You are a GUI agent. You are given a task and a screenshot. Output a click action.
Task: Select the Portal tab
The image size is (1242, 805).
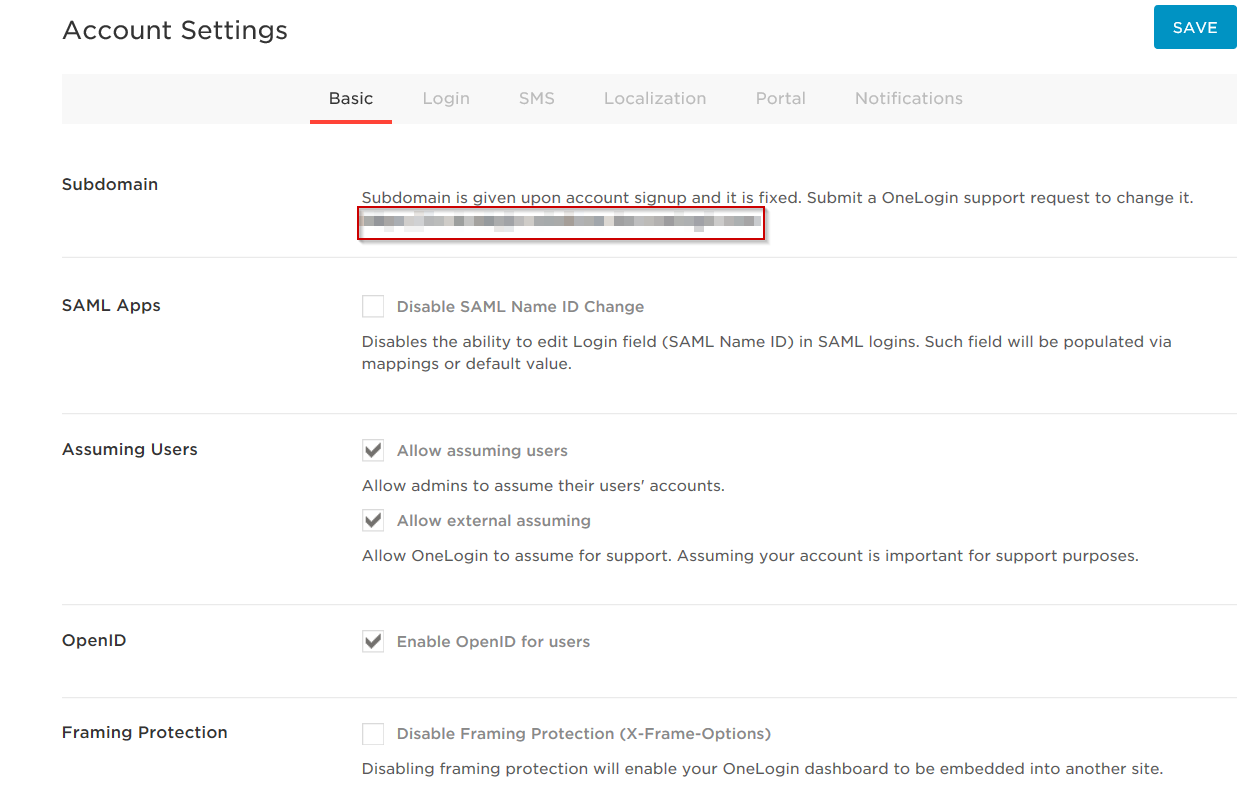point(781,98)
